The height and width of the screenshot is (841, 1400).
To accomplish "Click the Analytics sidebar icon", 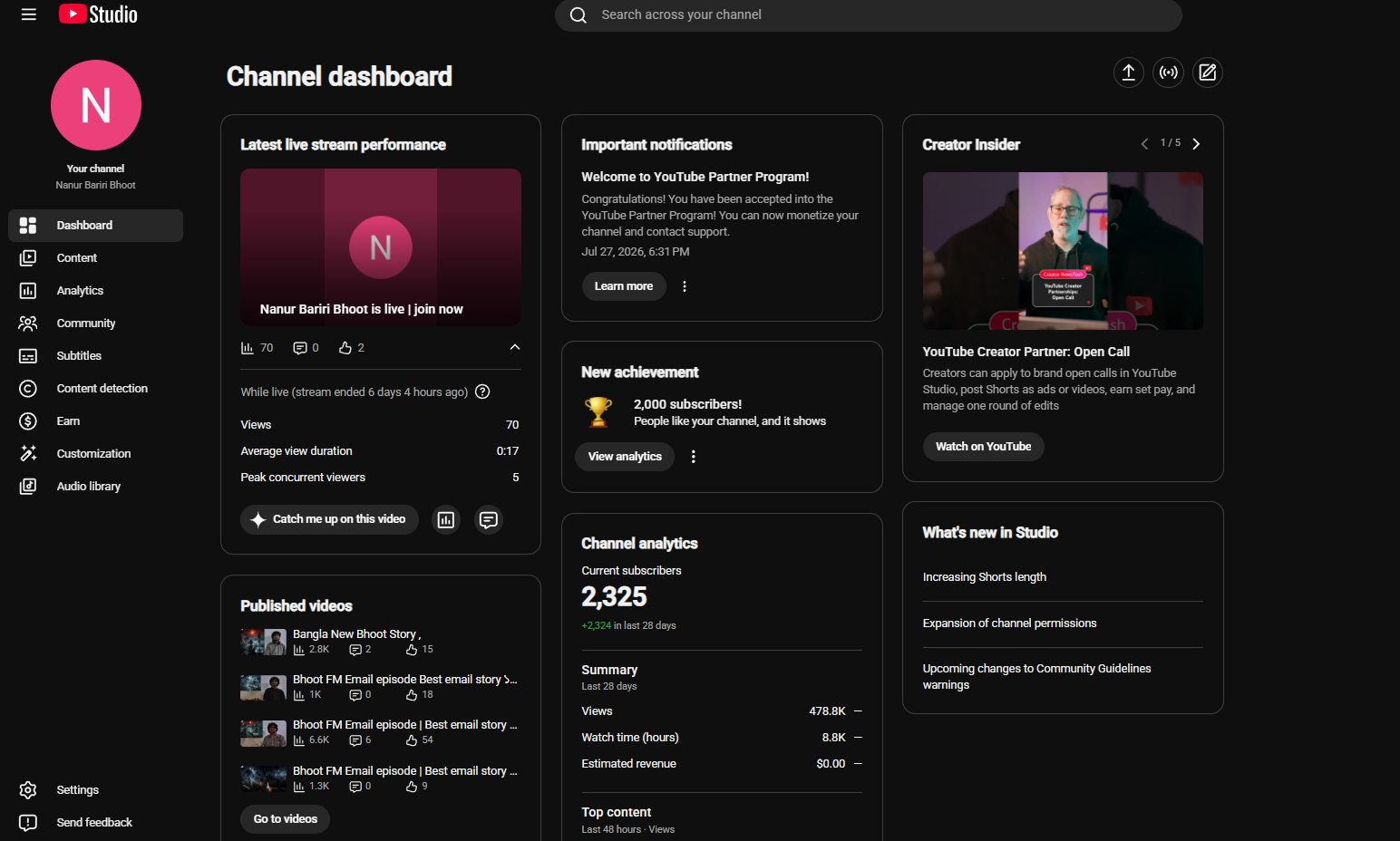I will click(x=28, y=291).
